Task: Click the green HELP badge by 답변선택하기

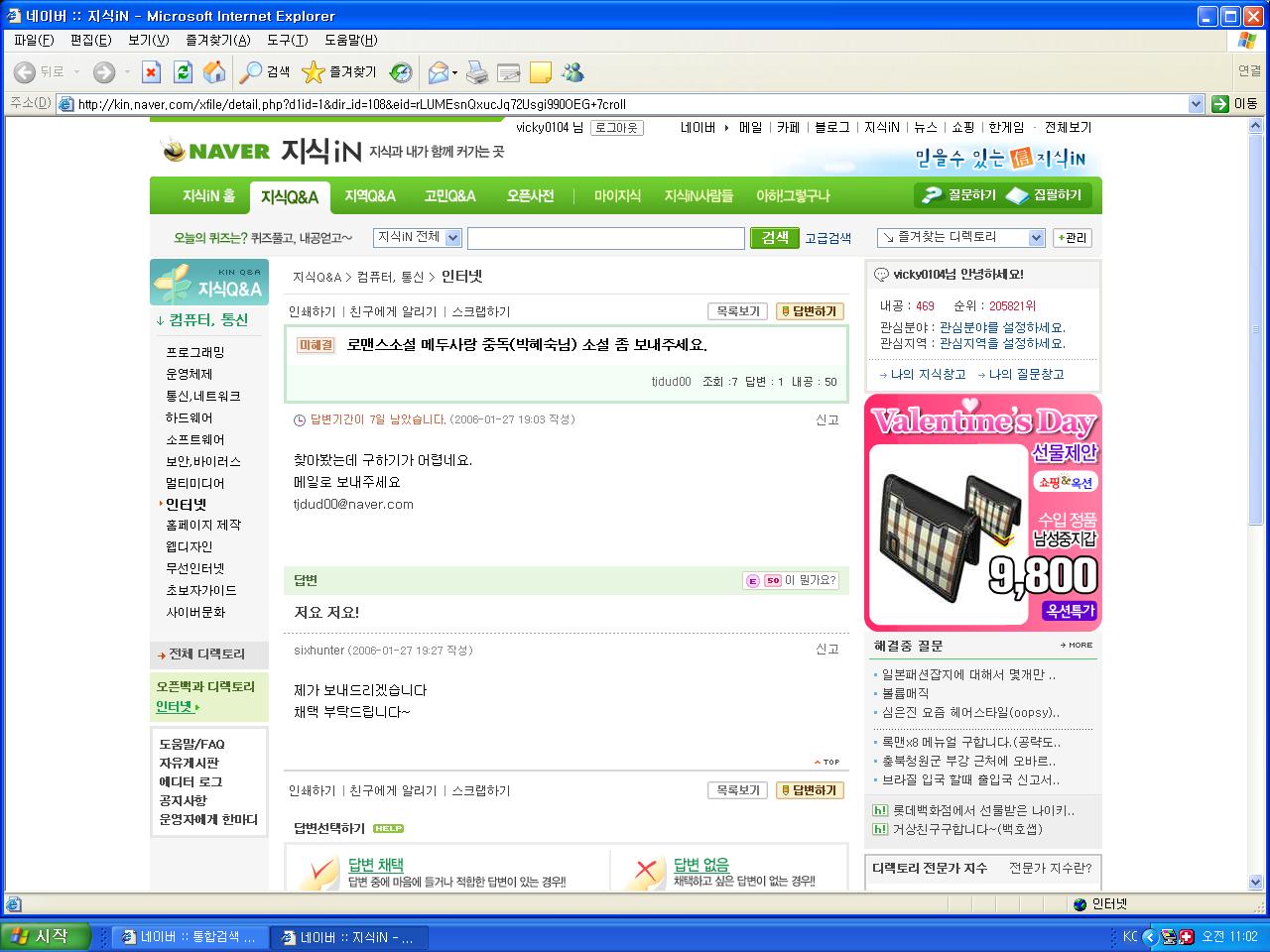Action: coord(388,828)
